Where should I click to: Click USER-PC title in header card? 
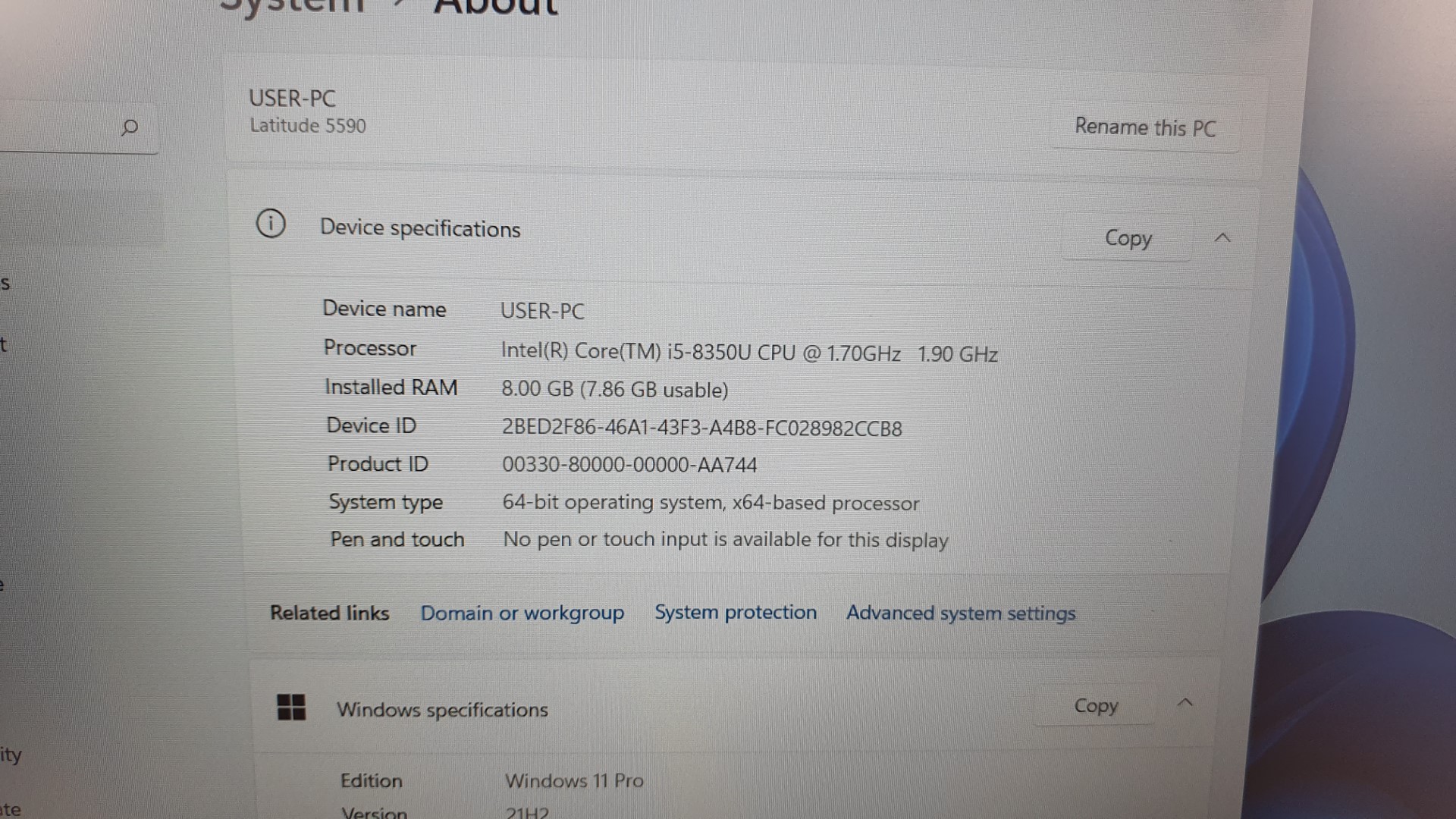point(293,98)
